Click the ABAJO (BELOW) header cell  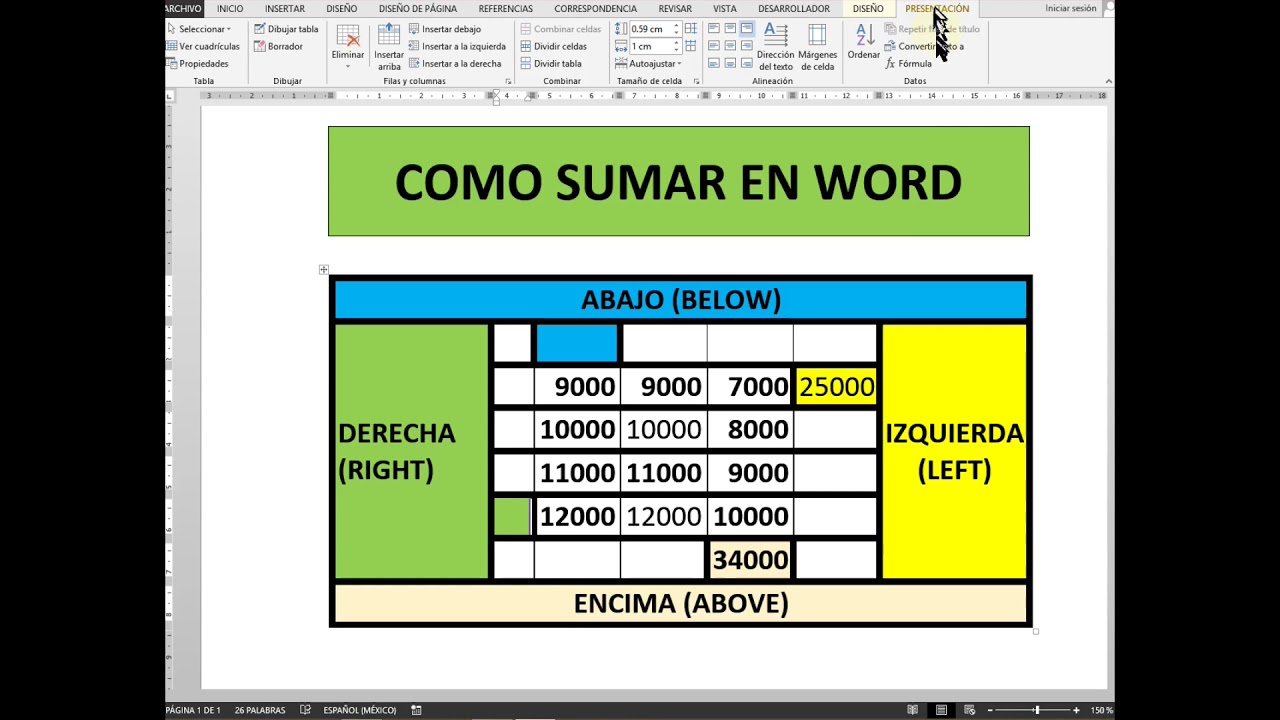(x=680, y=299)
